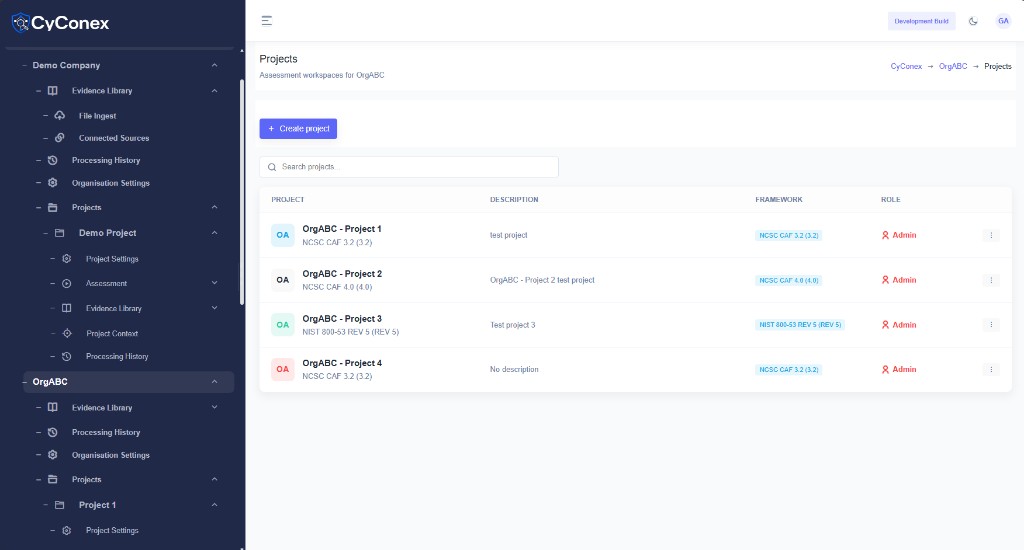Click the FRAMEWORK column header
The height and width of the screenshot is (550, 1024).
[778, 200]
